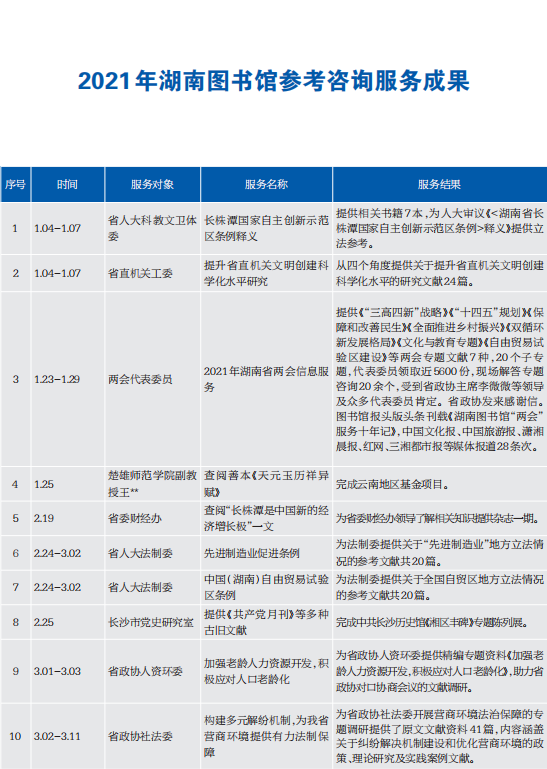The height and width of the screenshot is (769, 547).
Task: Click the 先进制造业促进条例 cell
Action: coord(266,553)
